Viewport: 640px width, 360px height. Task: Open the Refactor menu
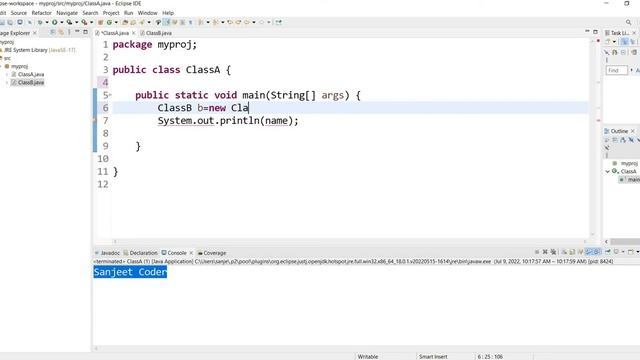point(42,13)
